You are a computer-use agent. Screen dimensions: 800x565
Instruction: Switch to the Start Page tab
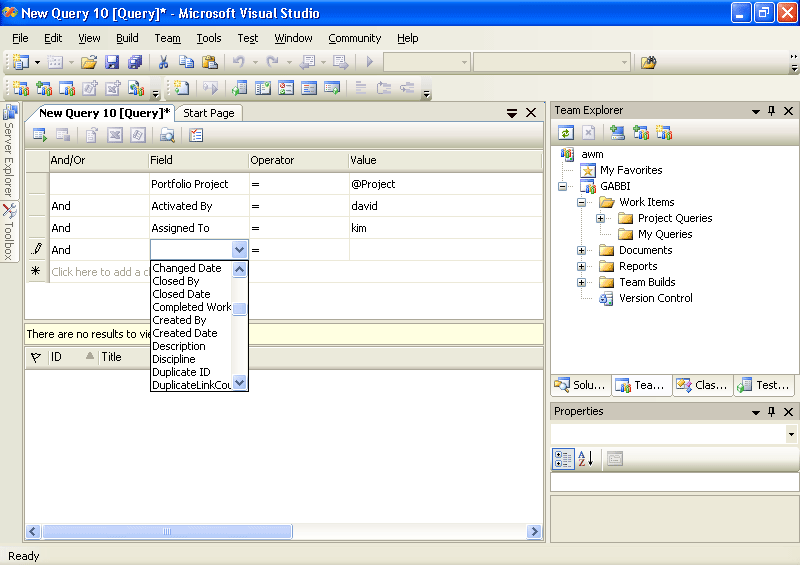[209, 113]
